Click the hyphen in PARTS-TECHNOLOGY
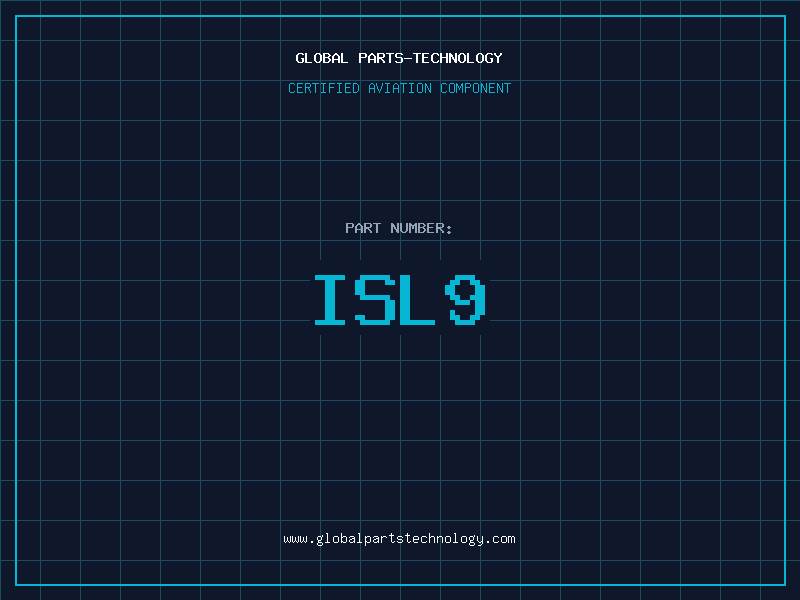 [408, 58]
